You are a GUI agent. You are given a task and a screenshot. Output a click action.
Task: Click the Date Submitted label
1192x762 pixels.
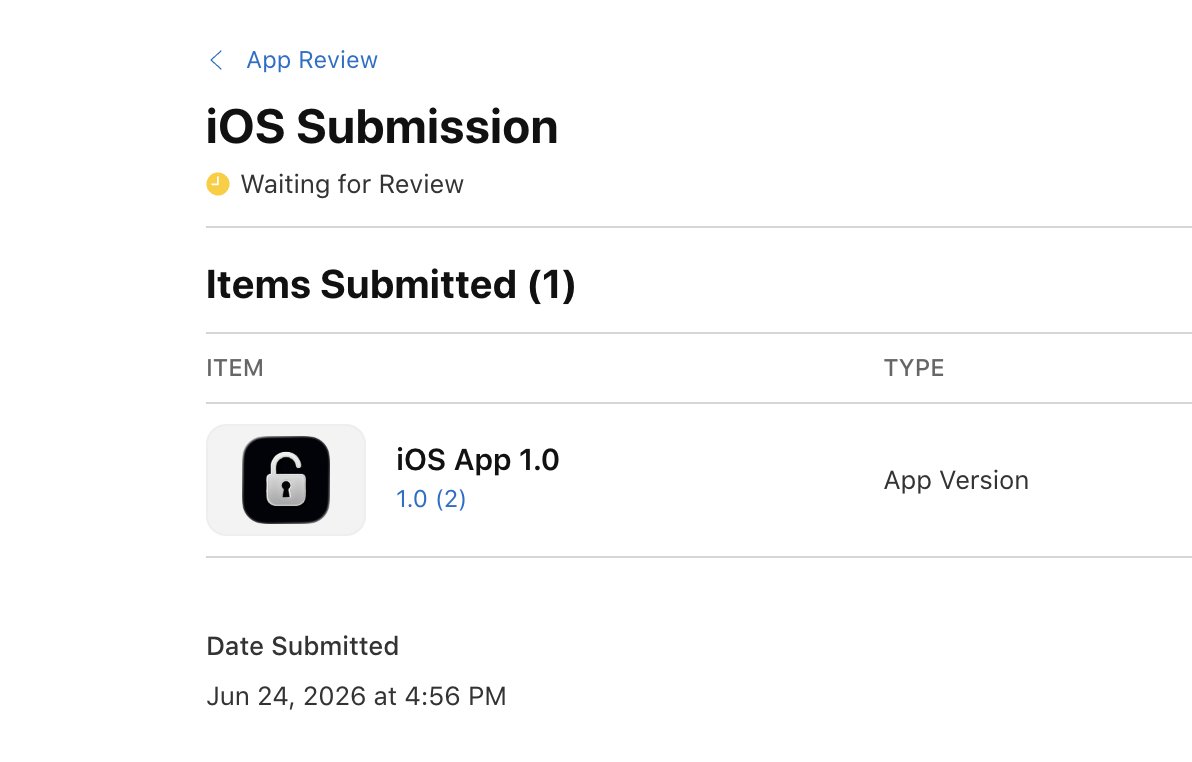tap(303, 646)
